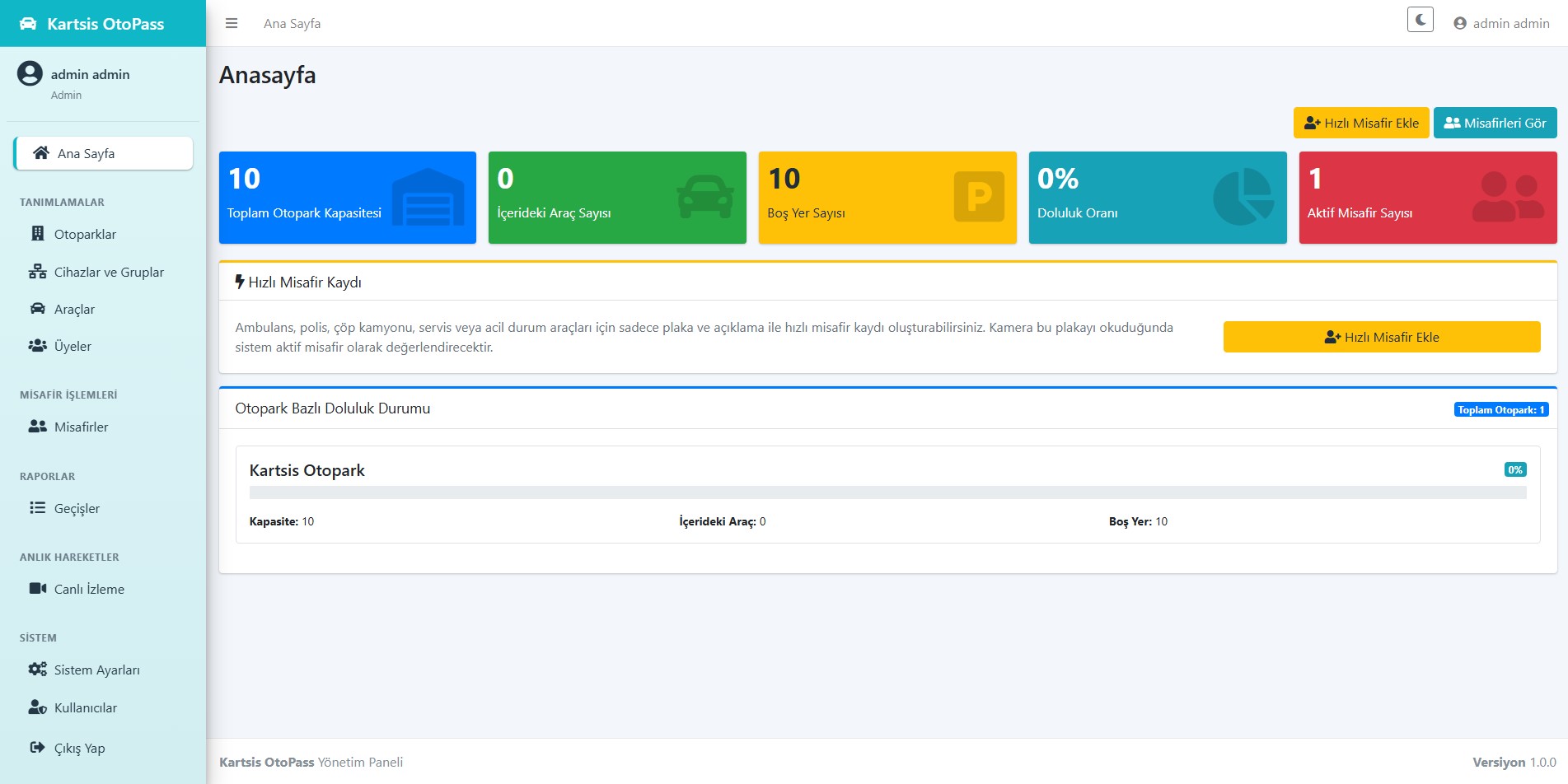Go to Cihazlar ve Gruplar
Viewport: 1568px width, 784px height.
point(104,272)
